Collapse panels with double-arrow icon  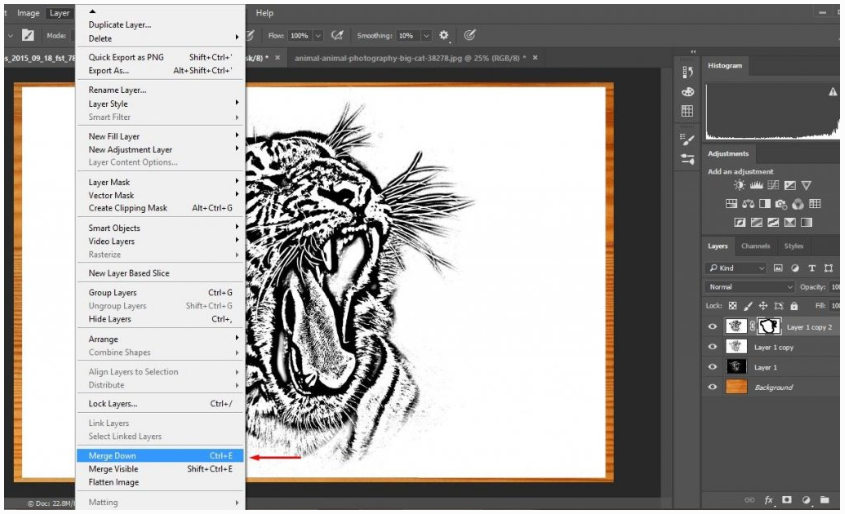[693, 52]
